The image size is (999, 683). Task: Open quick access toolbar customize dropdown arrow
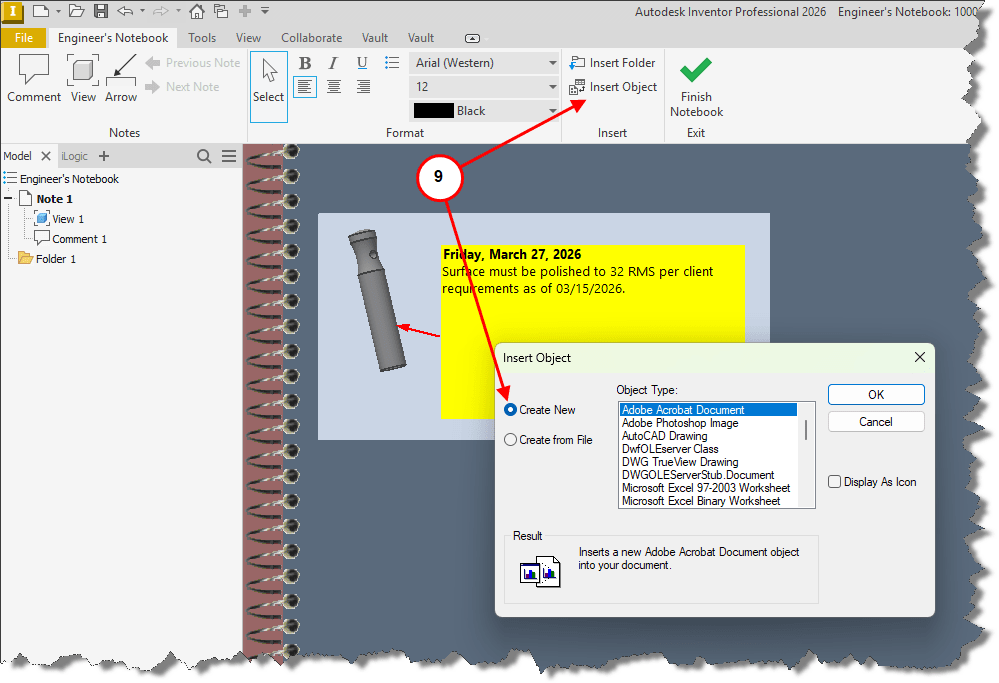coord(265,11)
